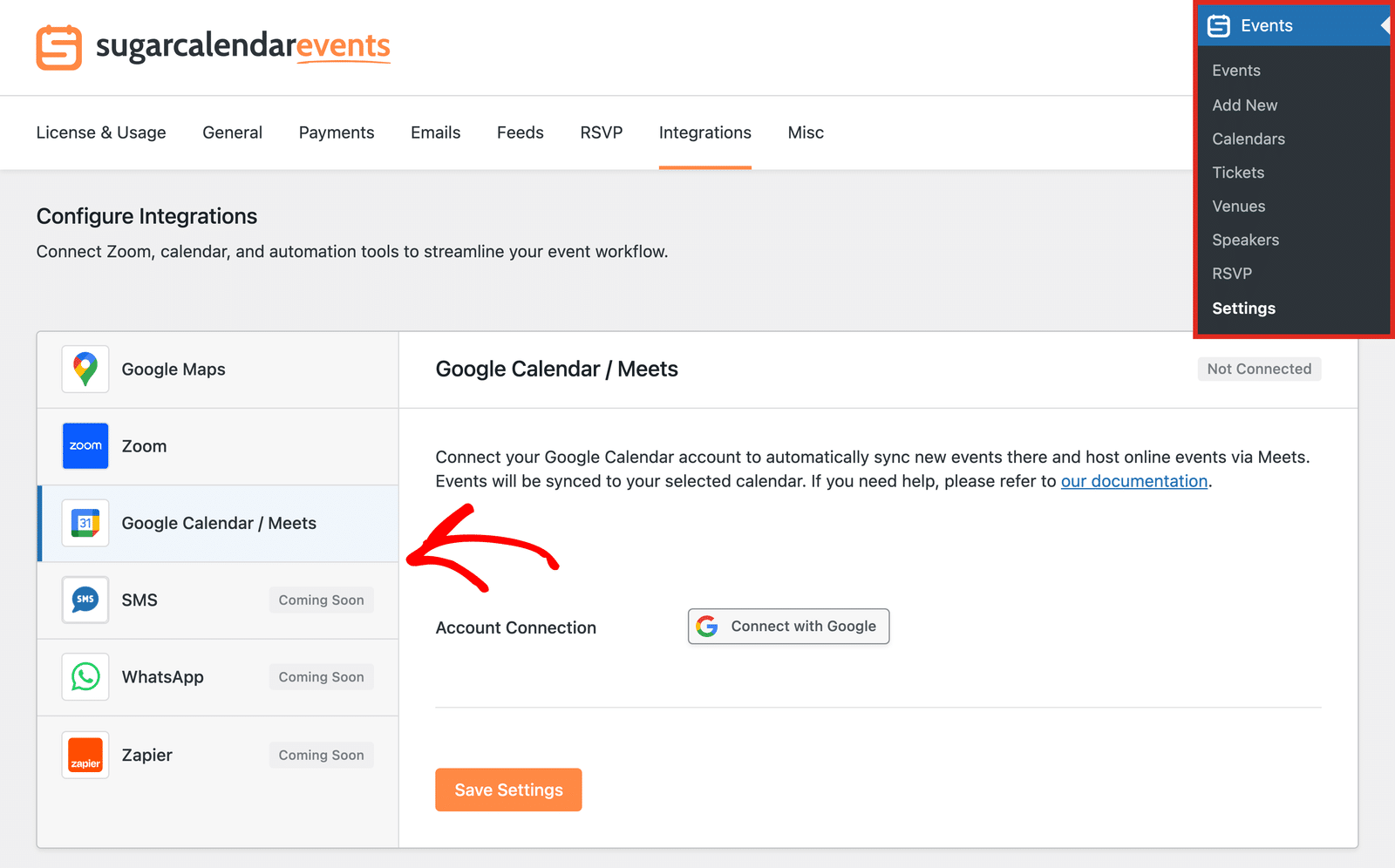This screenshot has height=868, width=1395.
Task: Click the Zapier logo icon
Action: click(x=85, y=755)
